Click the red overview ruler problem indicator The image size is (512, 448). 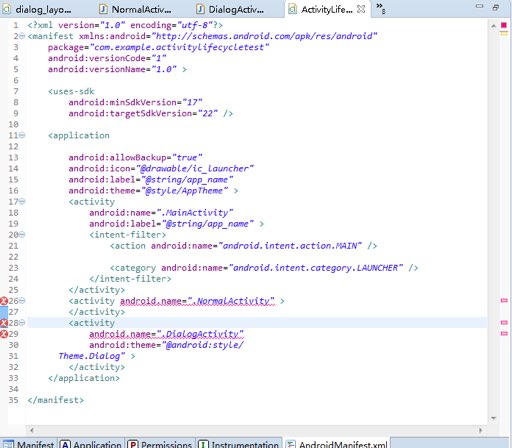coord(504,25)
